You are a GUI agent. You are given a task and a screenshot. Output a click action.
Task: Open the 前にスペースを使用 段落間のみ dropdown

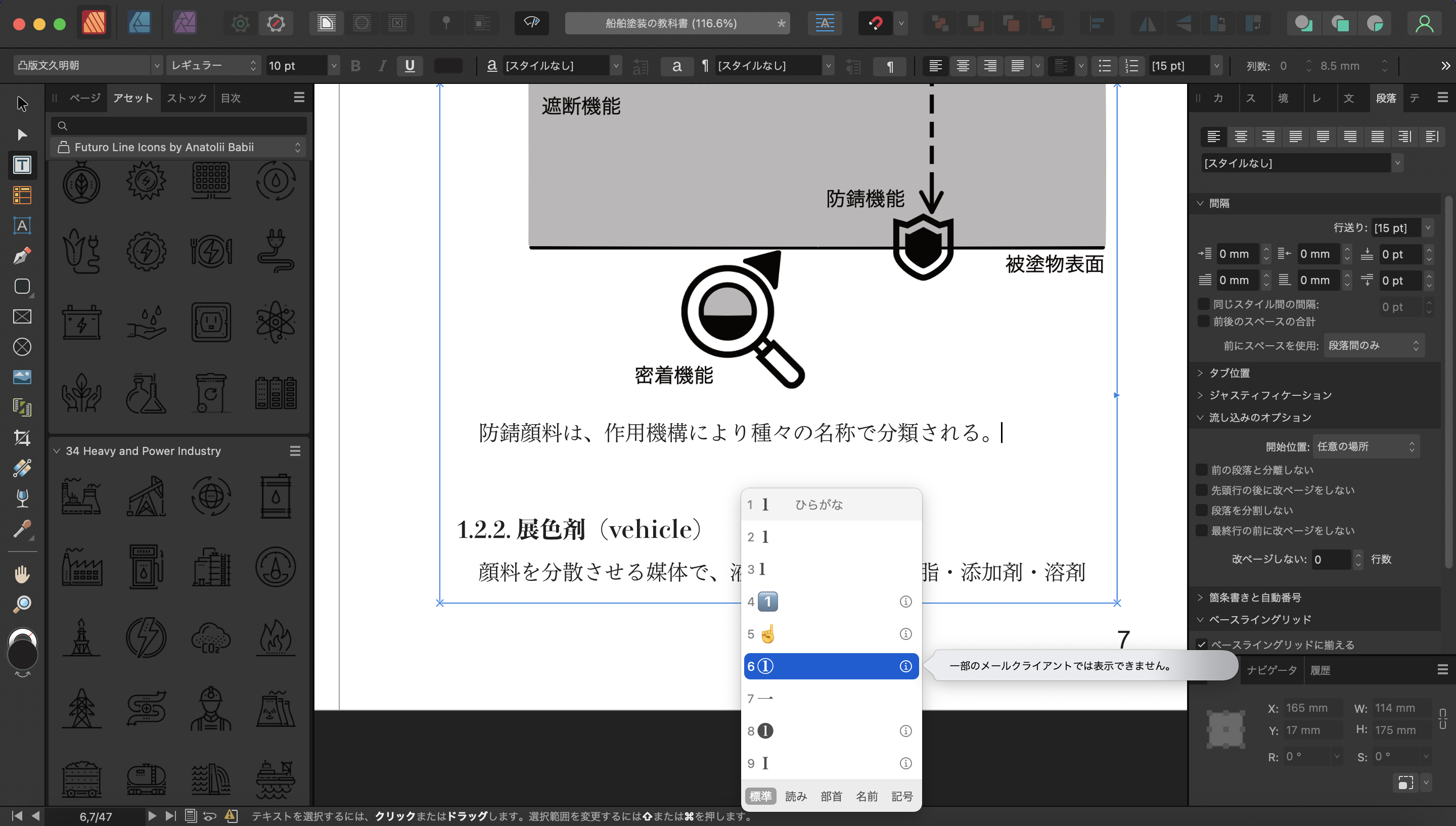[x=1374, y=345]
